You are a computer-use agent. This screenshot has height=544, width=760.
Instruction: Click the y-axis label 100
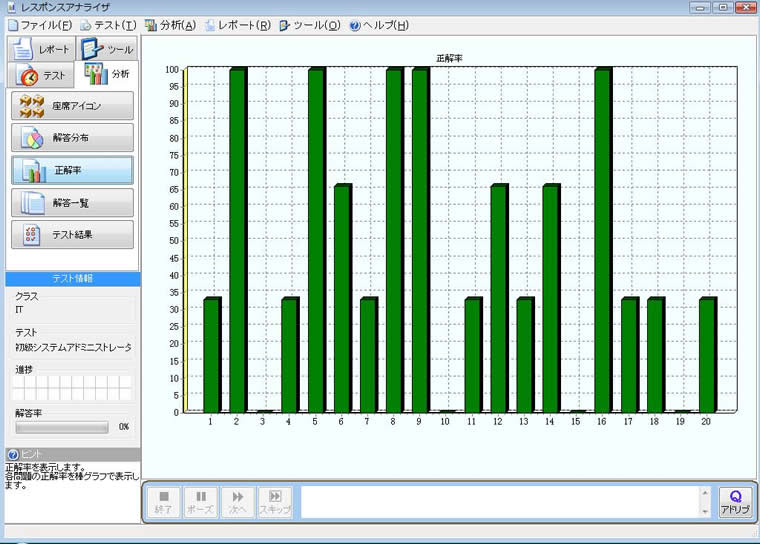(172, 69)
